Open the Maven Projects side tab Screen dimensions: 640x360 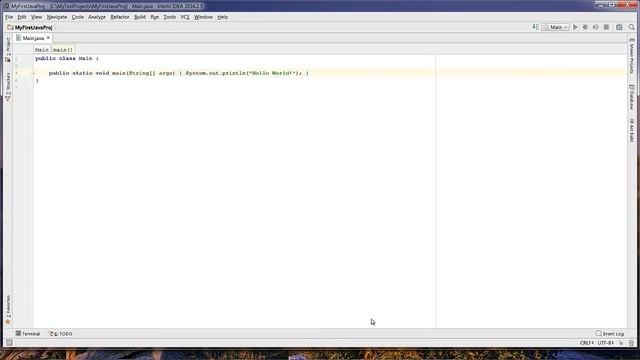tap(632, 56)
